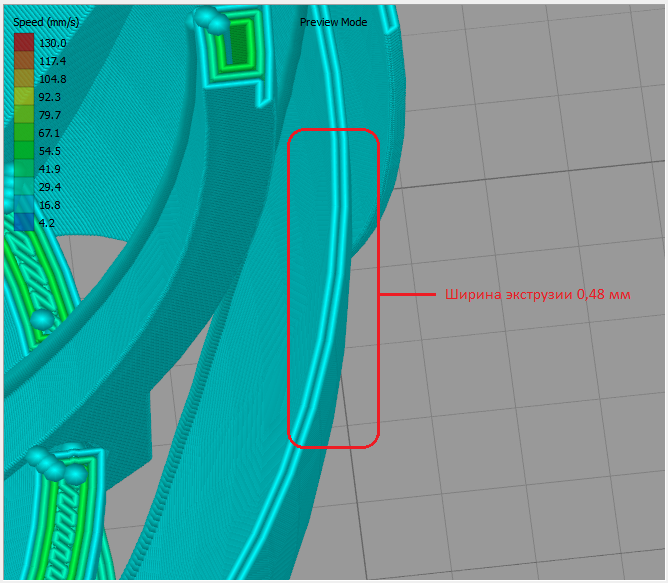Click the 79.7 speed value

point(49,115)
